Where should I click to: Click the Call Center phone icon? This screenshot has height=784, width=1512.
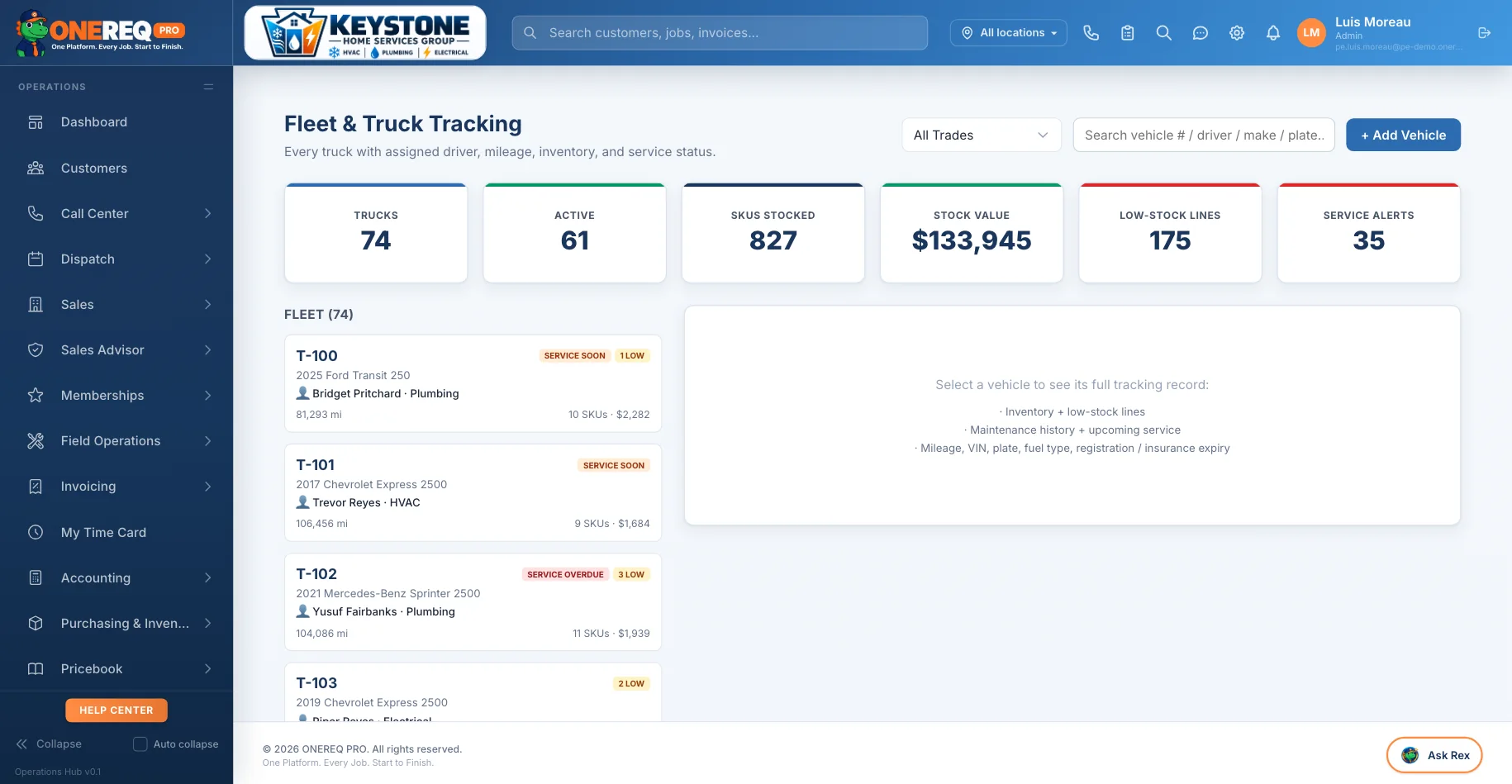36,213
